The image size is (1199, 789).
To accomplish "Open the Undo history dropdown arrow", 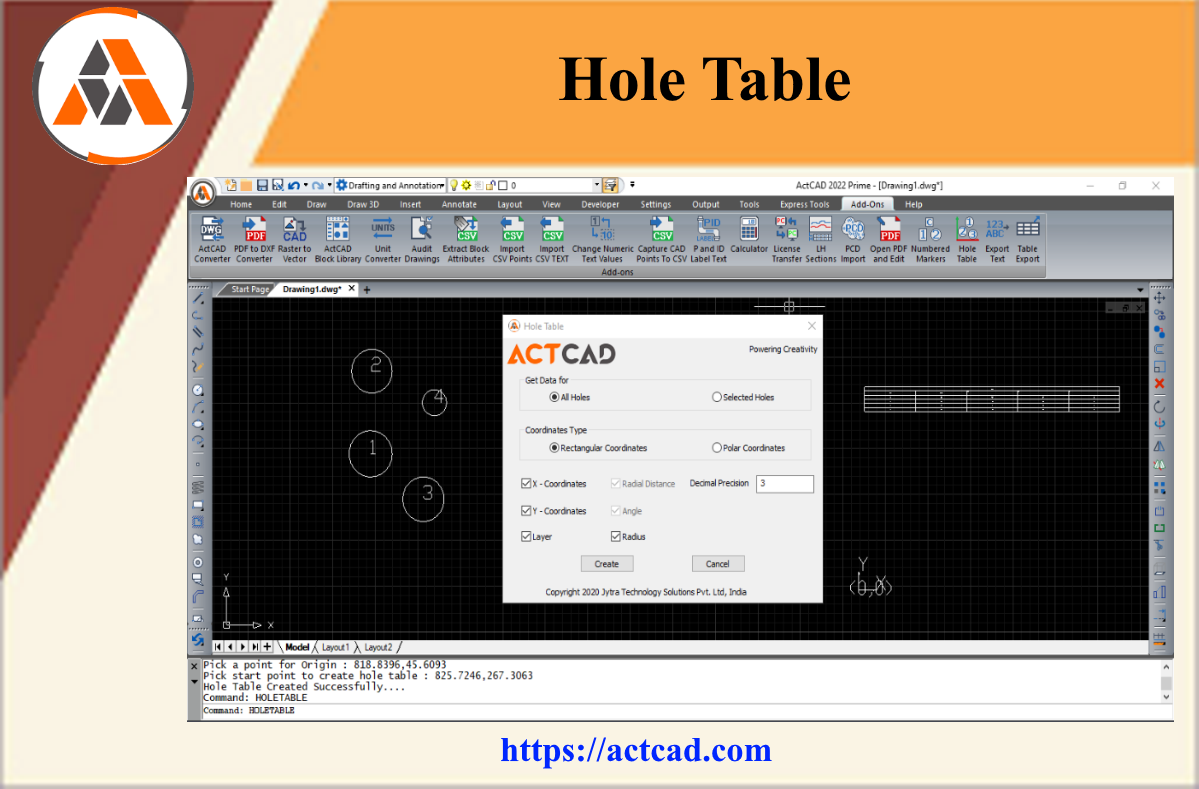I will click(x=305, y=184).
